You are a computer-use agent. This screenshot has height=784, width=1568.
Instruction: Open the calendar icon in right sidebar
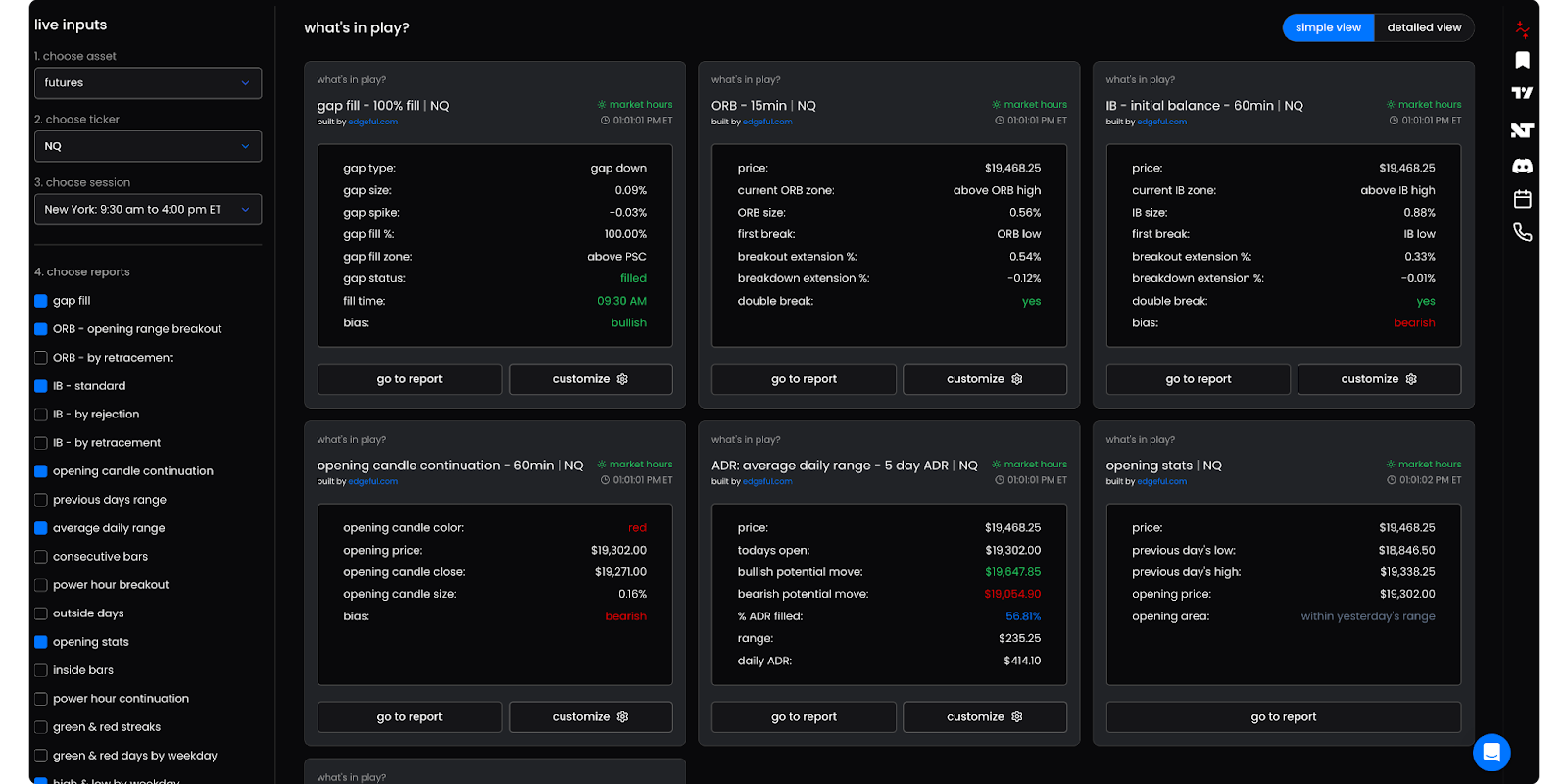(1522, 199)
